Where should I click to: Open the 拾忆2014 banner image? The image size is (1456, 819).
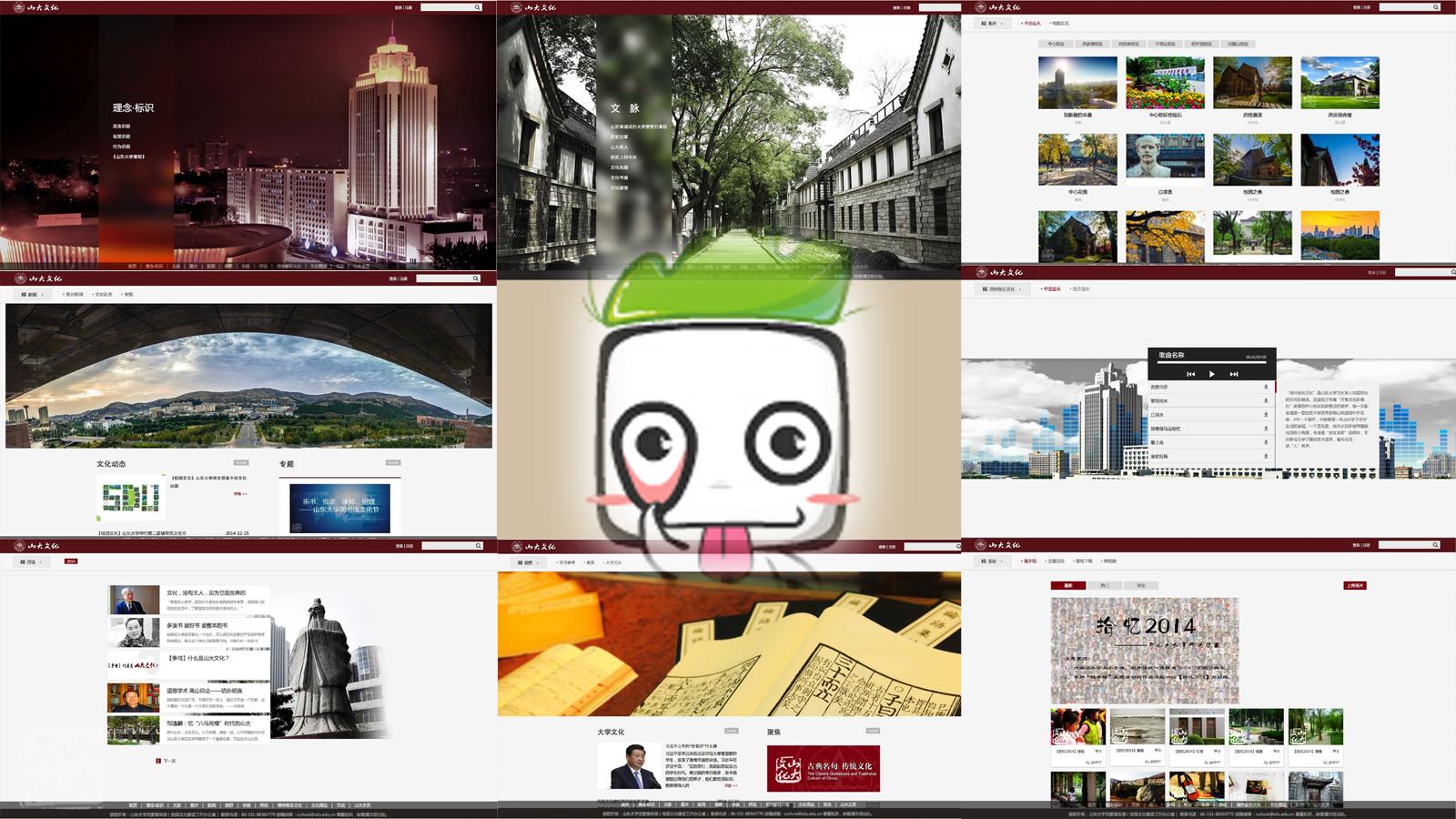tap(1144, 650)
